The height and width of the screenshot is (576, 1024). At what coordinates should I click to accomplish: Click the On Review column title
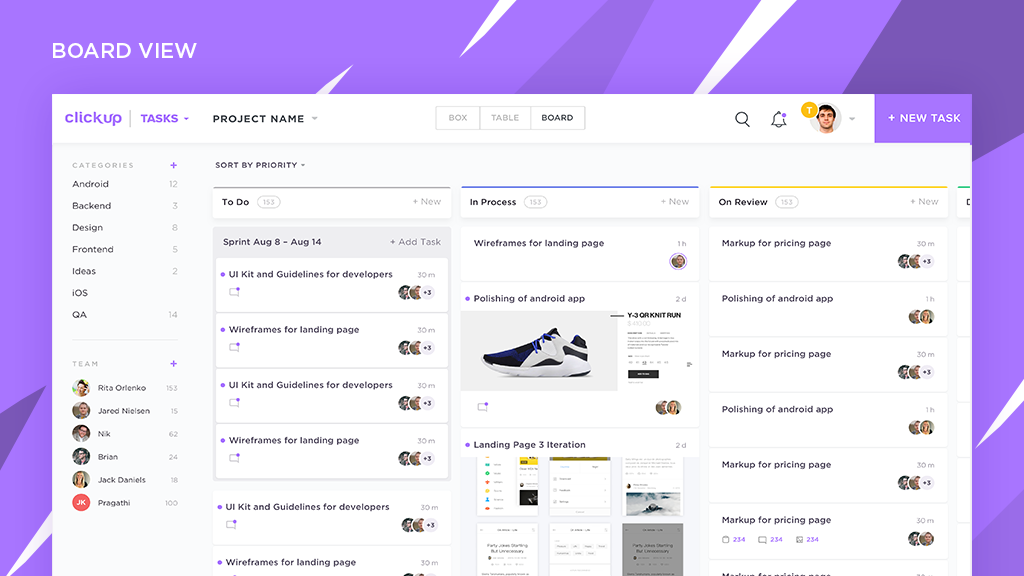tap(743, 202)
